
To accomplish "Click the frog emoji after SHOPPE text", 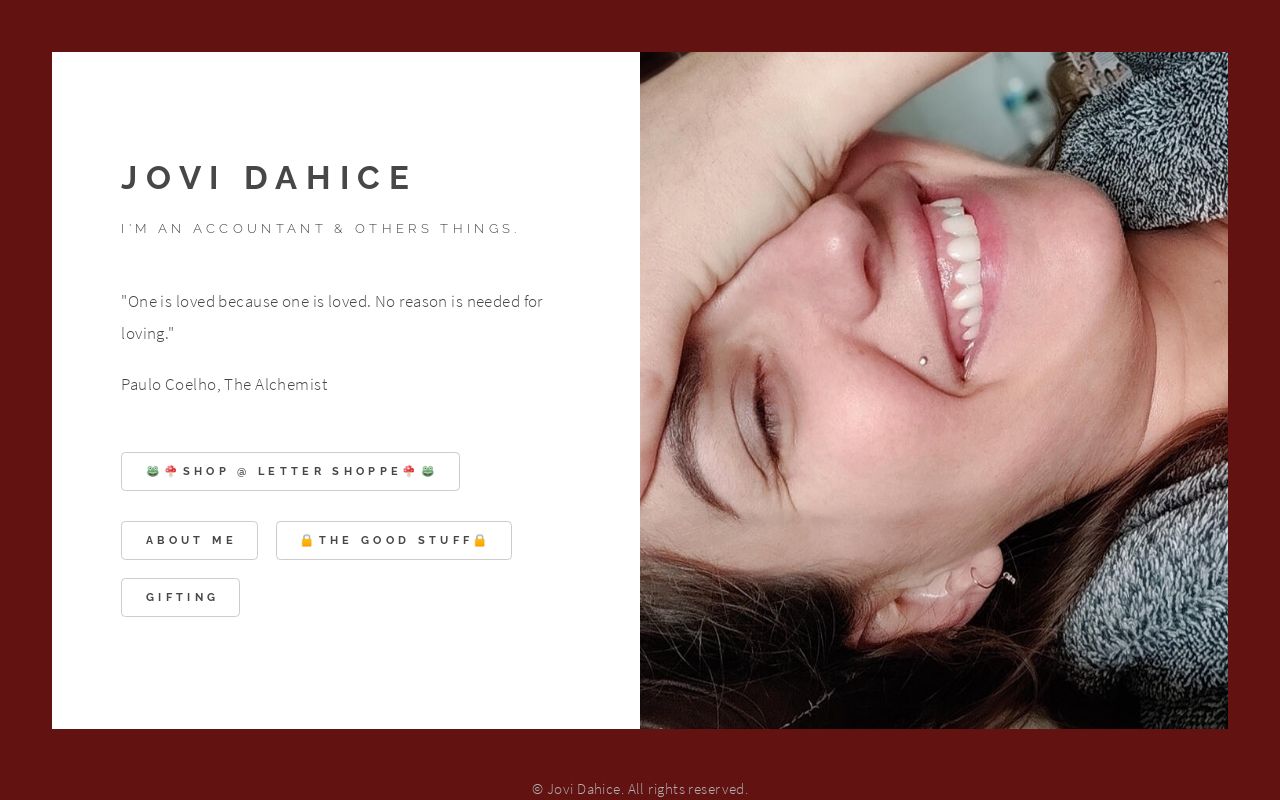I will tap(428, 471).
